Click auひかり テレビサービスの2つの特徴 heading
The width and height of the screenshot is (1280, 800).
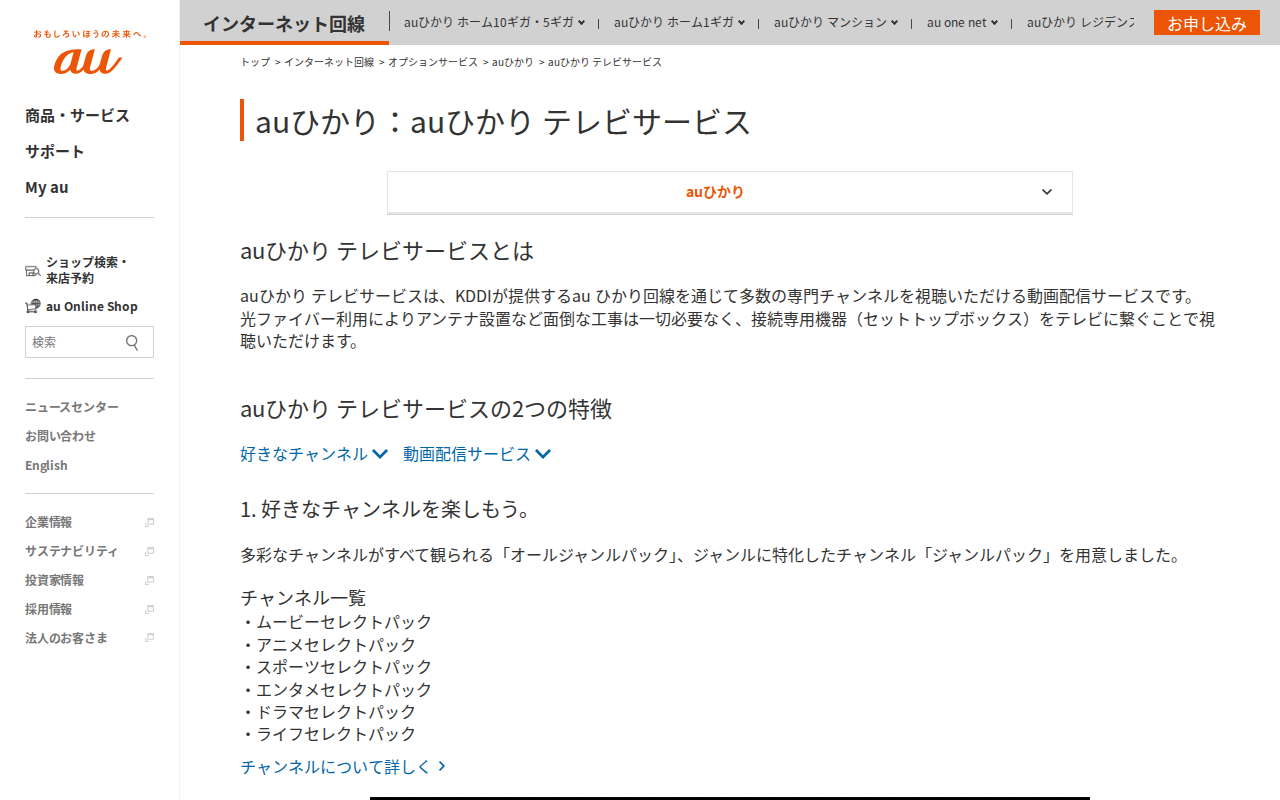click(426, 409)
